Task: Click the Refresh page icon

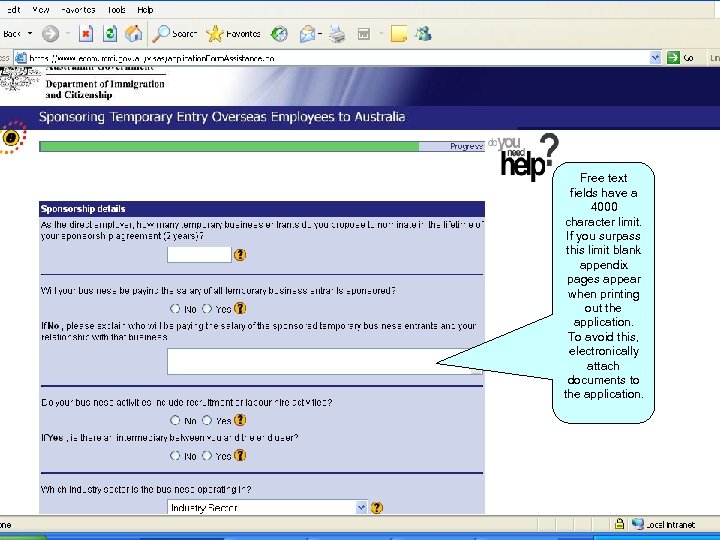Action: click(110, 34)
